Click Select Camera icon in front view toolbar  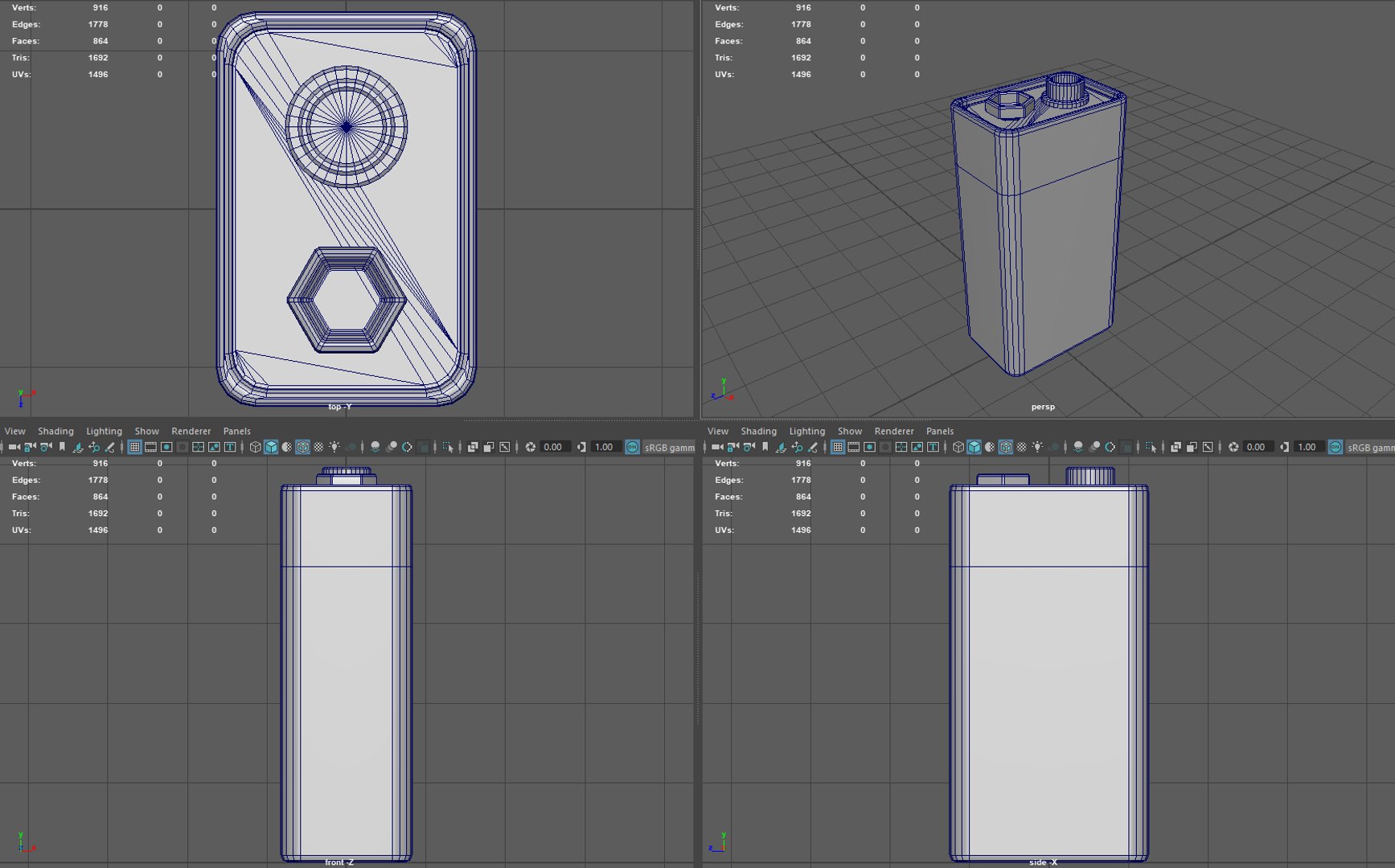click(x=14, y=447)
